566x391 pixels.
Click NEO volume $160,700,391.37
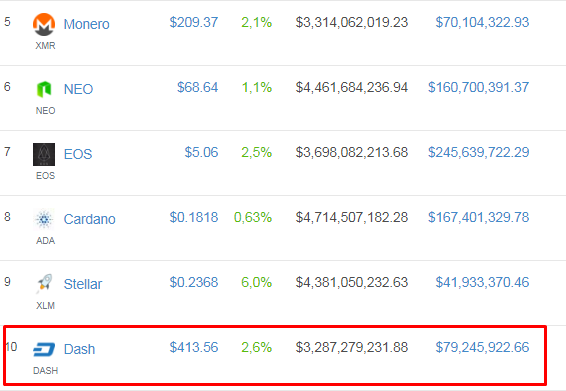(x=479, y=87)
